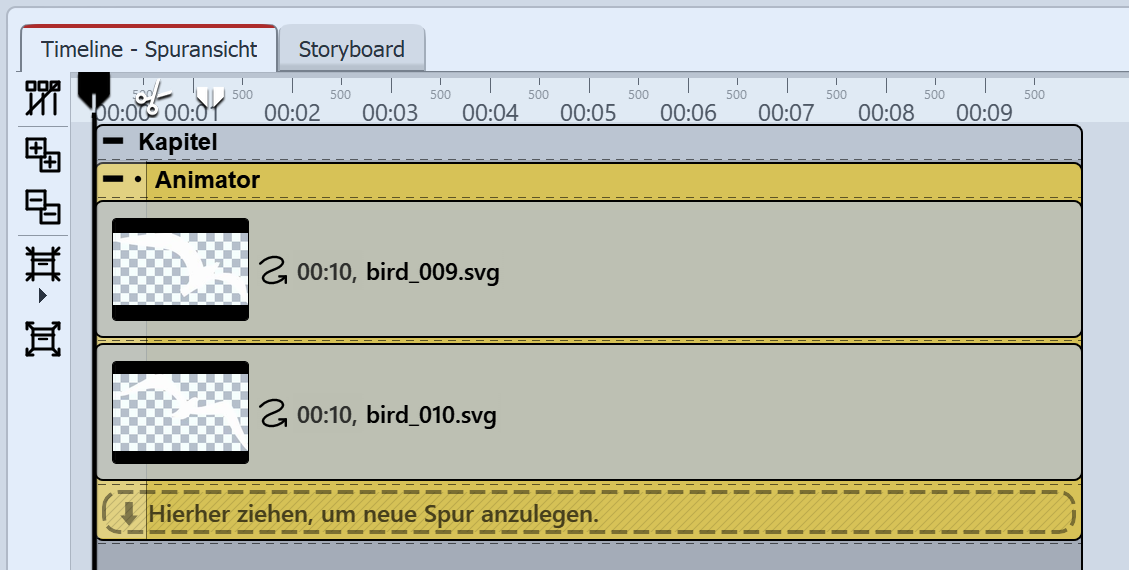Click the zoom-in-to-selection icon above small arrow

pyautogui.click(x=43, y=264)
